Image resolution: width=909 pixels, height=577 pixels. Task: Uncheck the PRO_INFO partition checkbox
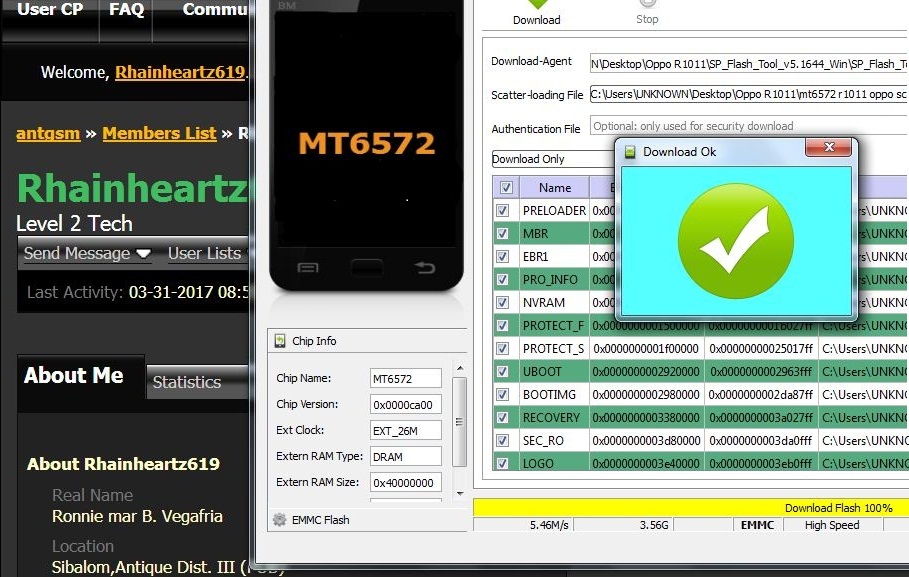tap(503, 280)
